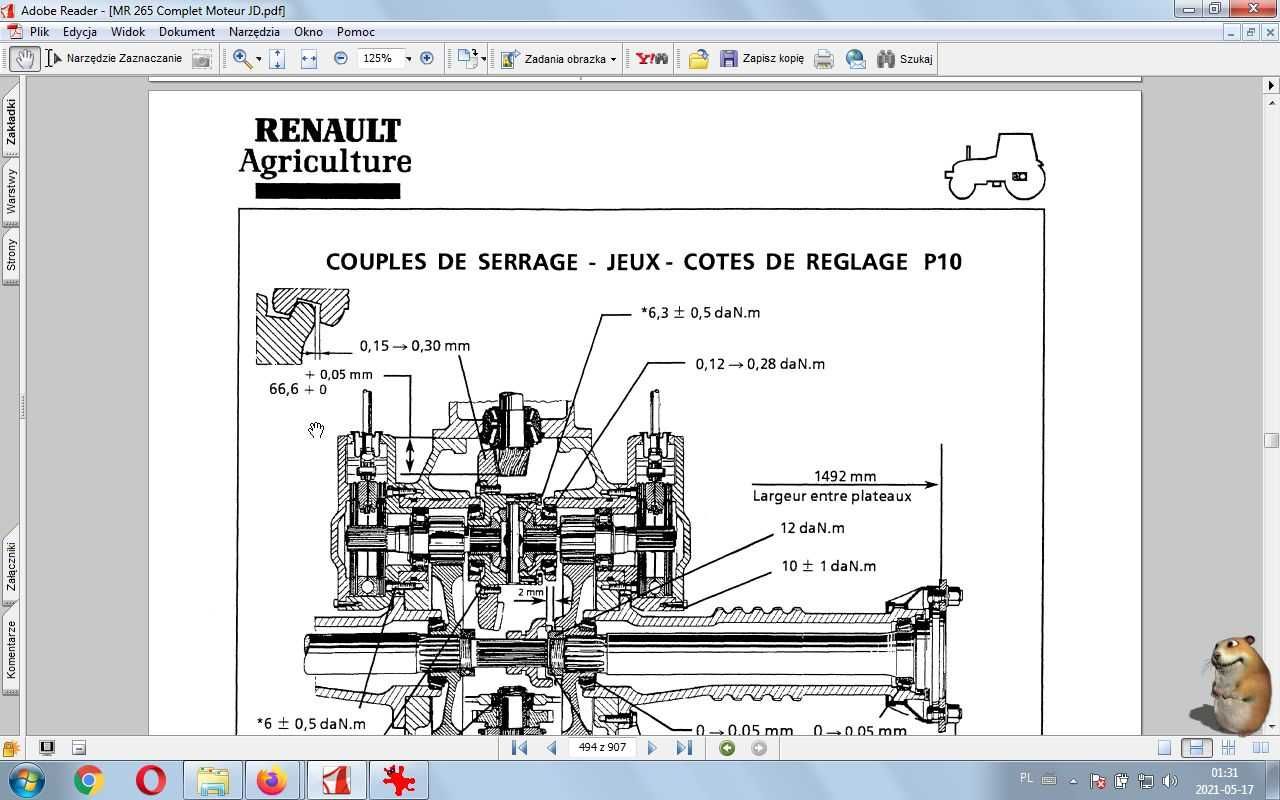Click vertical scrollbar down arrow
This screenshot has width=1280, height=800.
(1271, 726)
